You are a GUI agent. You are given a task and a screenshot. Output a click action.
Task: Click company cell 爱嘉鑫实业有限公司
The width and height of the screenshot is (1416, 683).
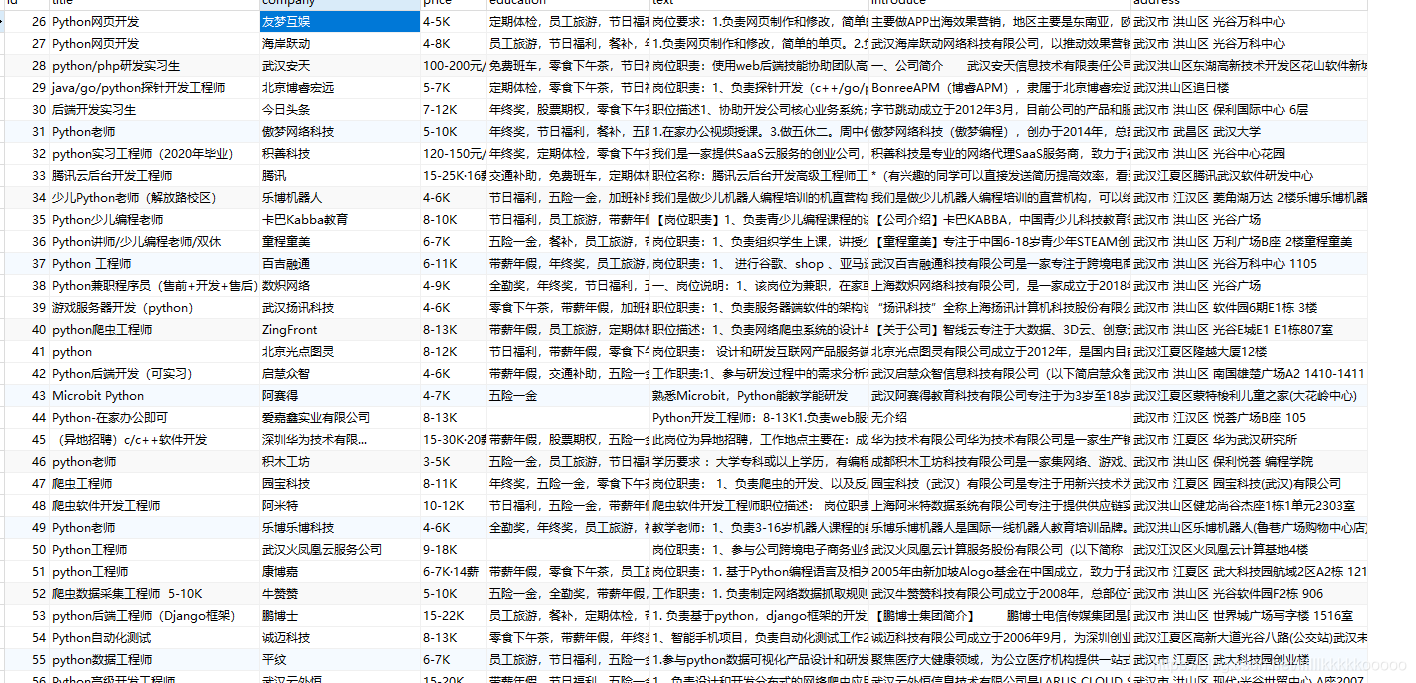(339, 417)
